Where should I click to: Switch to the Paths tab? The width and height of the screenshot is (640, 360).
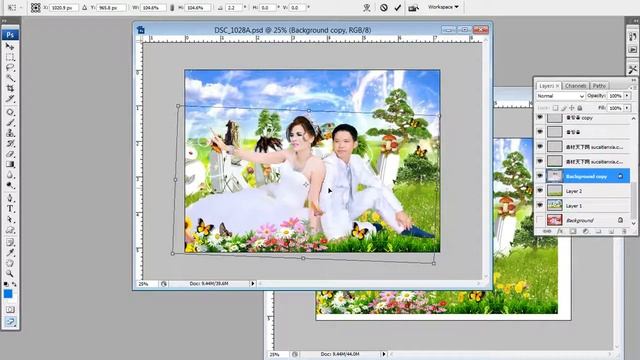[599, 86]
